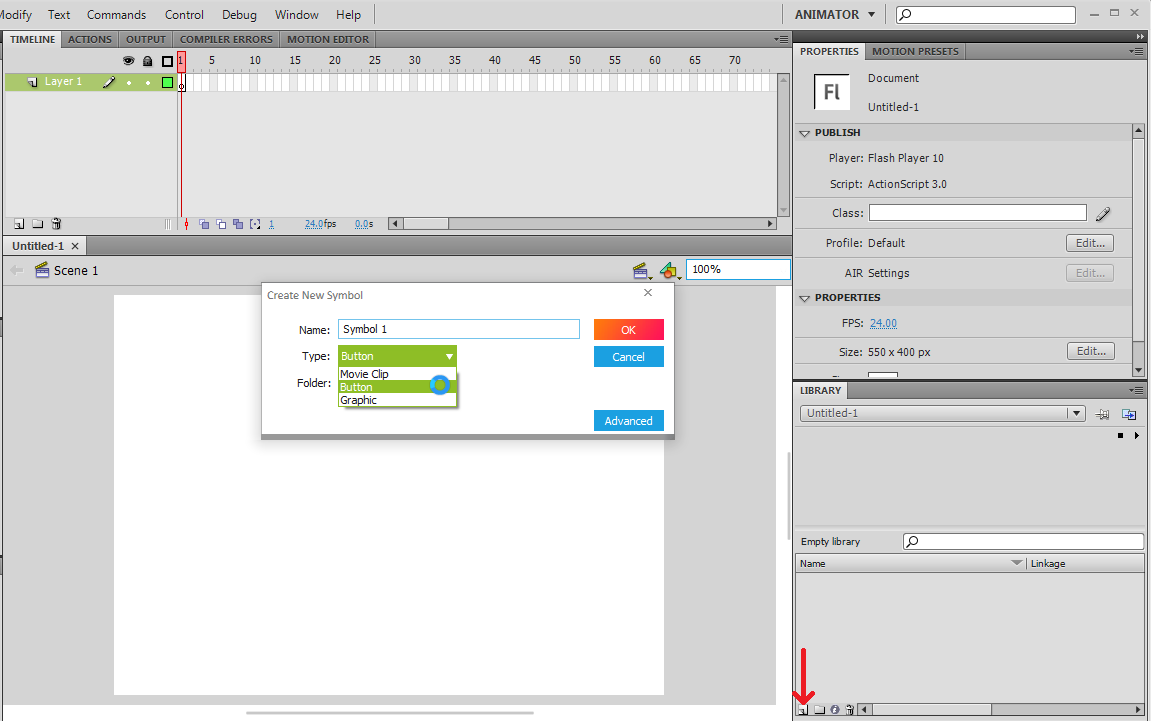Open Library item properties info icon

(x=835, y=710)
